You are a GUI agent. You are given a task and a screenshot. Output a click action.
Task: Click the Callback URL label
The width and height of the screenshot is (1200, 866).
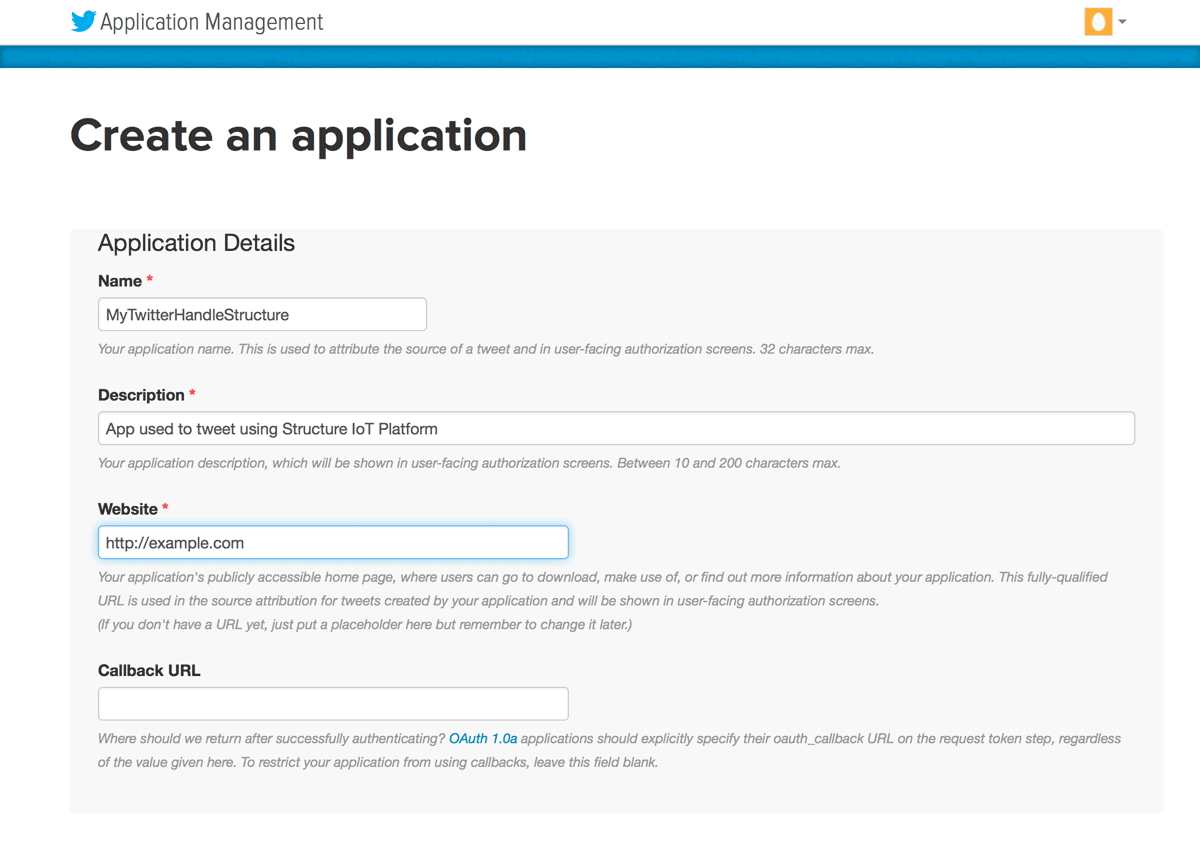click(x=149, y=670)
